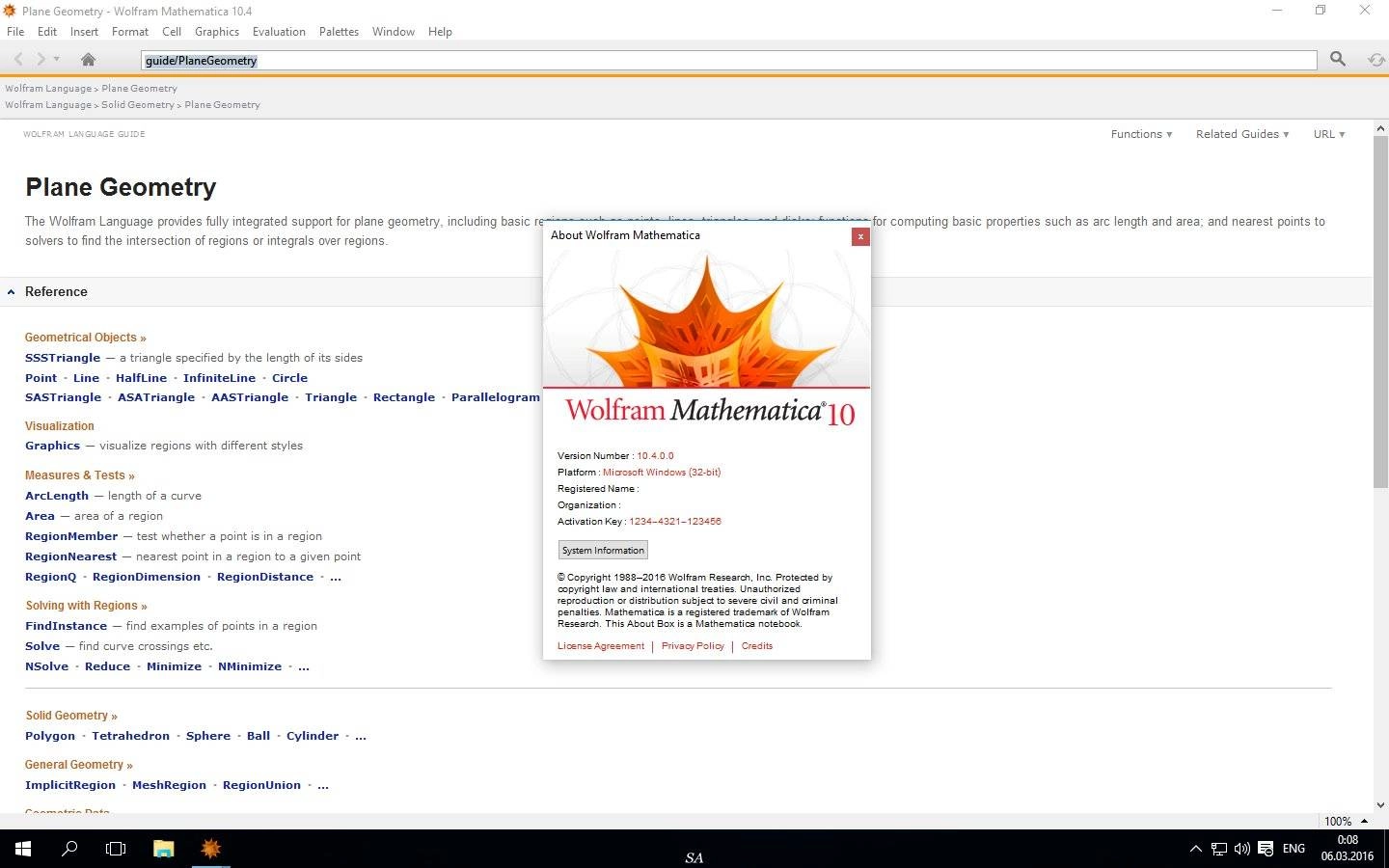Open the MeshRegion function link

coord(169,785)
